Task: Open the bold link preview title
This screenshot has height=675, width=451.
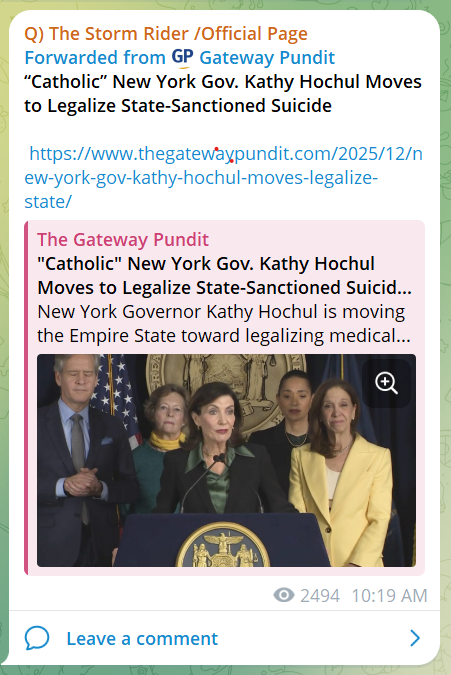Action: (224, 276)
